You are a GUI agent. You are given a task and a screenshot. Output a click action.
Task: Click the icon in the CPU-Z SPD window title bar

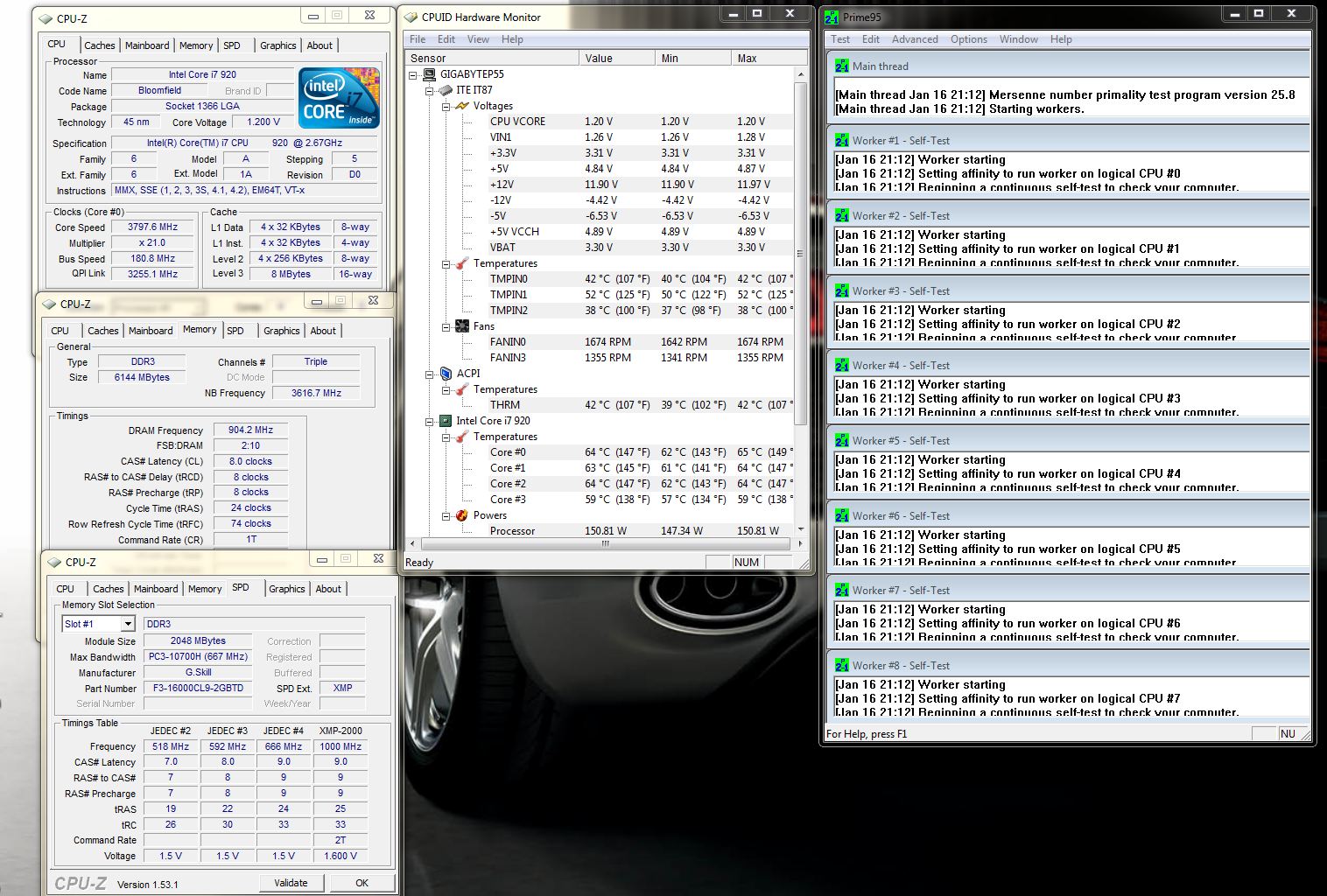point(54,562)
